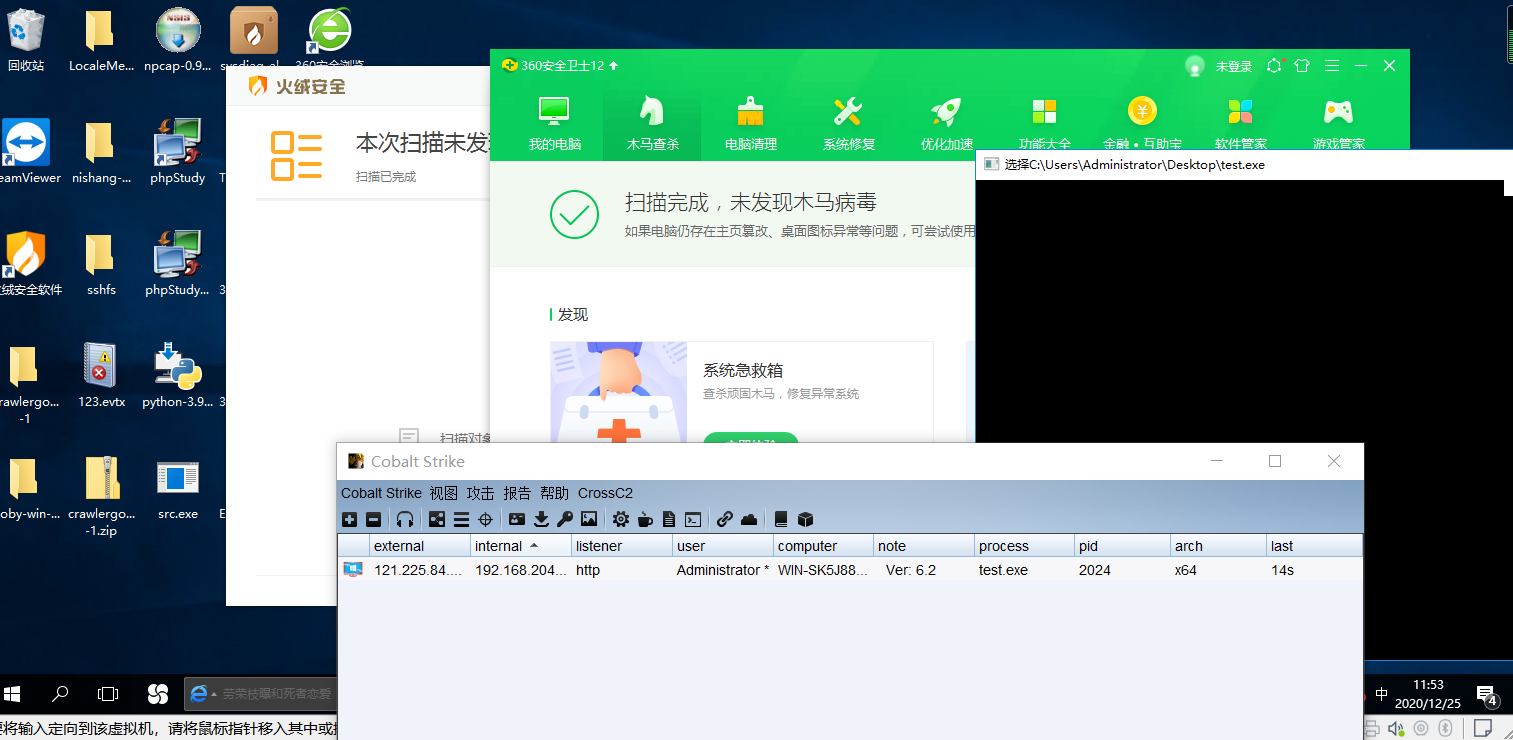The width and height of the screenshot is (1513, 740).
Task: Open the CrossC2 menu
Action: [x=605, y=493]
